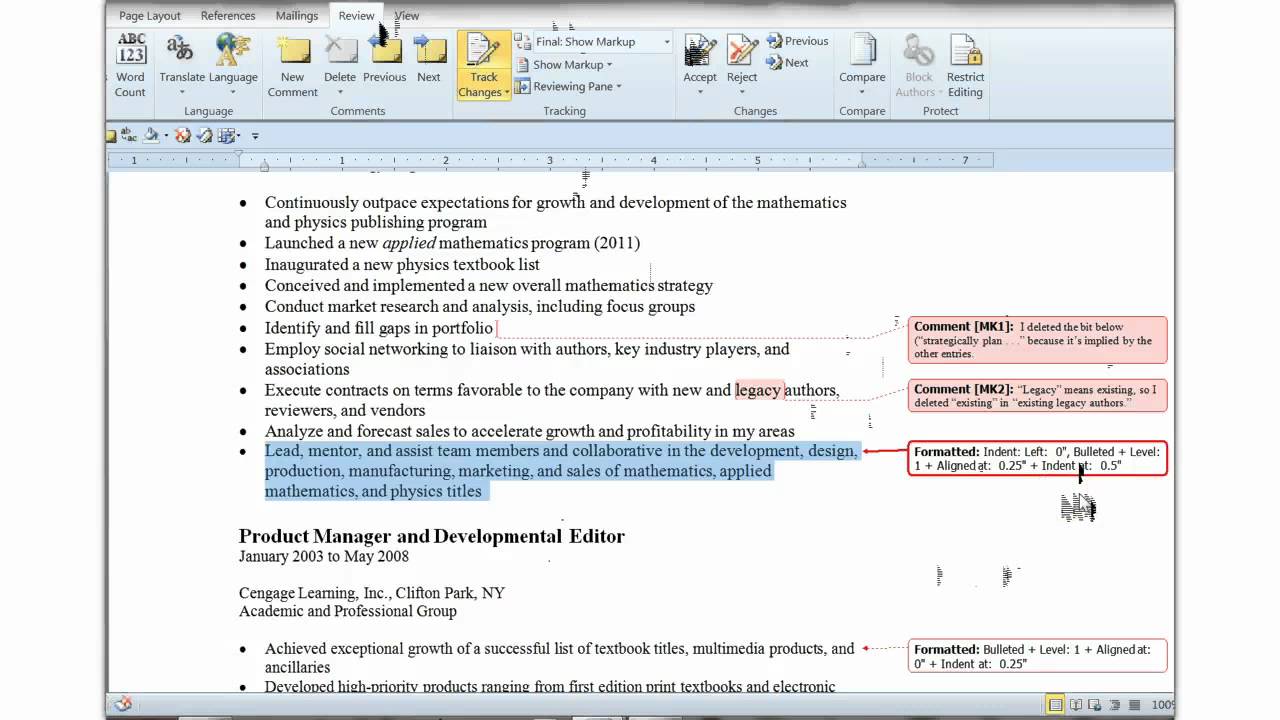Jump to Previous change in Changes group
The width and height of the screenshot is (1280, 720).
point(797,41)
